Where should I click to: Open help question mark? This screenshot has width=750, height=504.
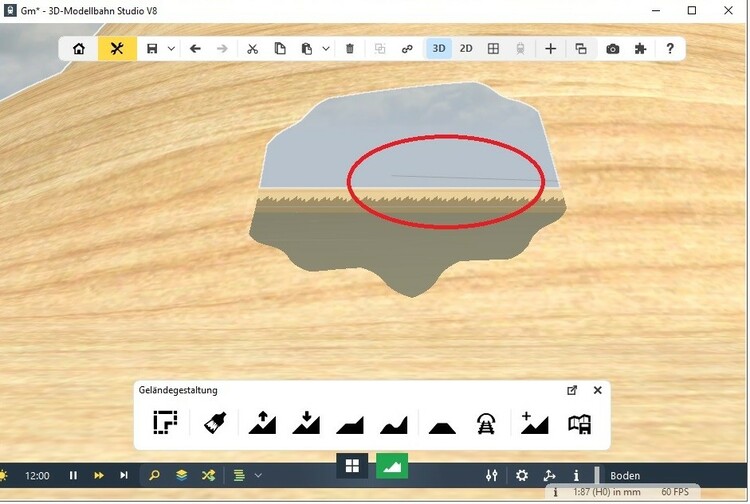[670, 48]
